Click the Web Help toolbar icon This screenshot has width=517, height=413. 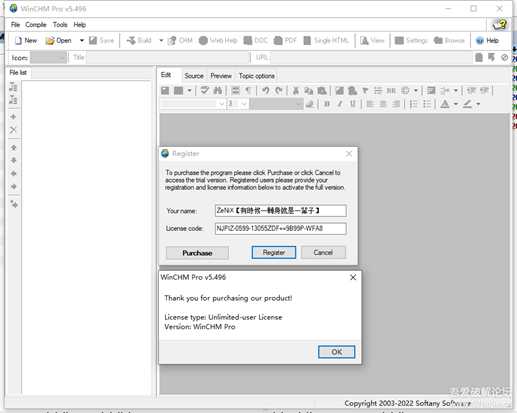[203, 41]
